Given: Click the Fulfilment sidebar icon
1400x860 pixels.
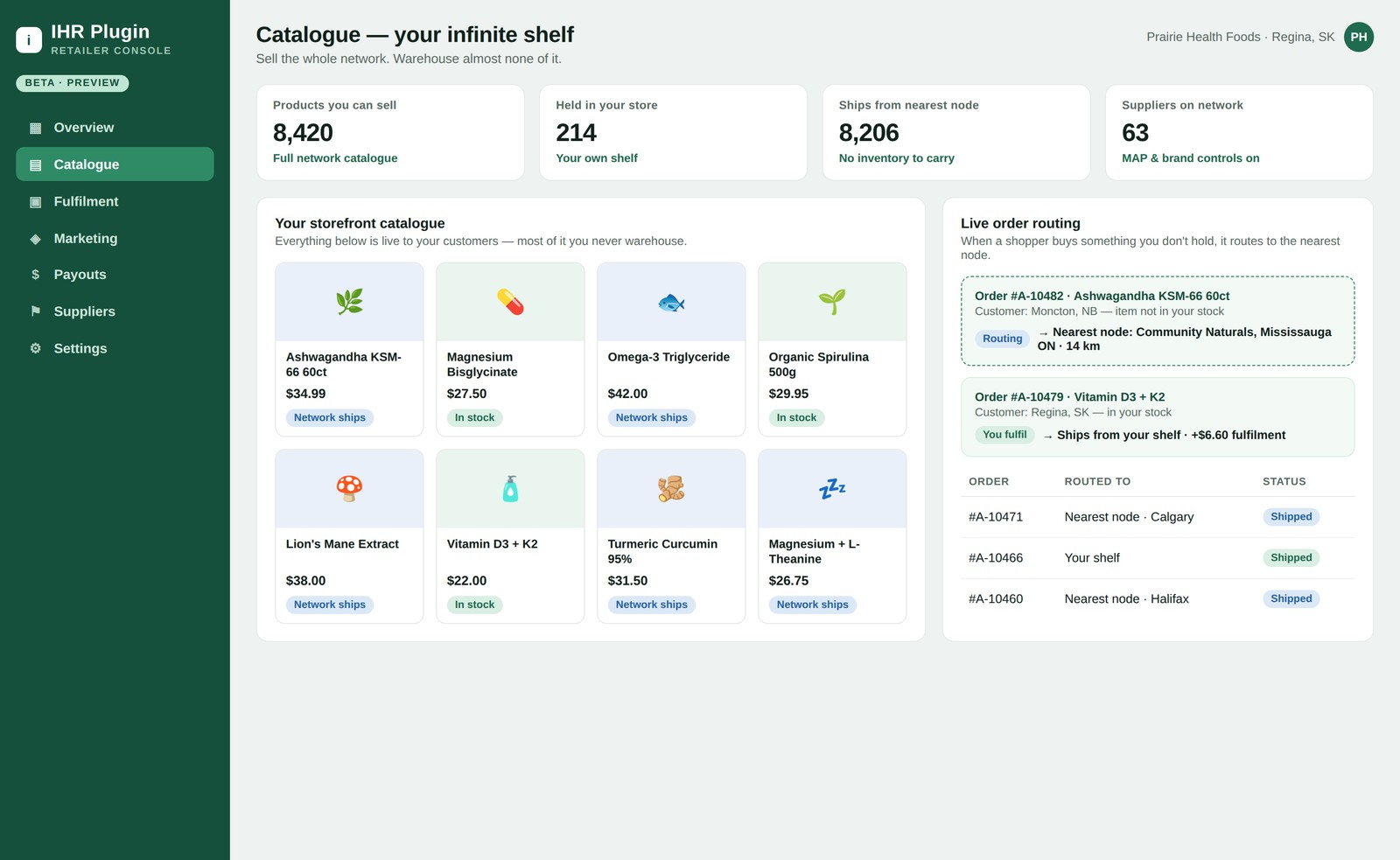Looking at the screenshot, I should point(36,202).
